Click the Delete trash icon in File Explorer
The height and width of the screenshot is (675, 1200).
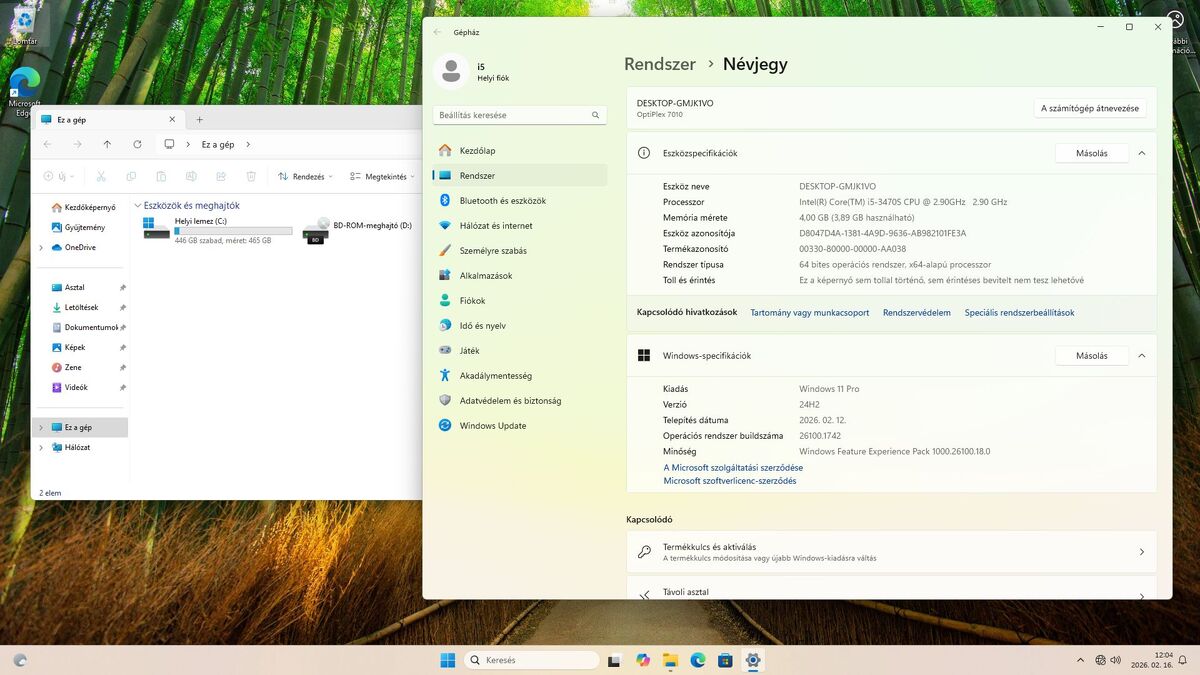point(251,176)
